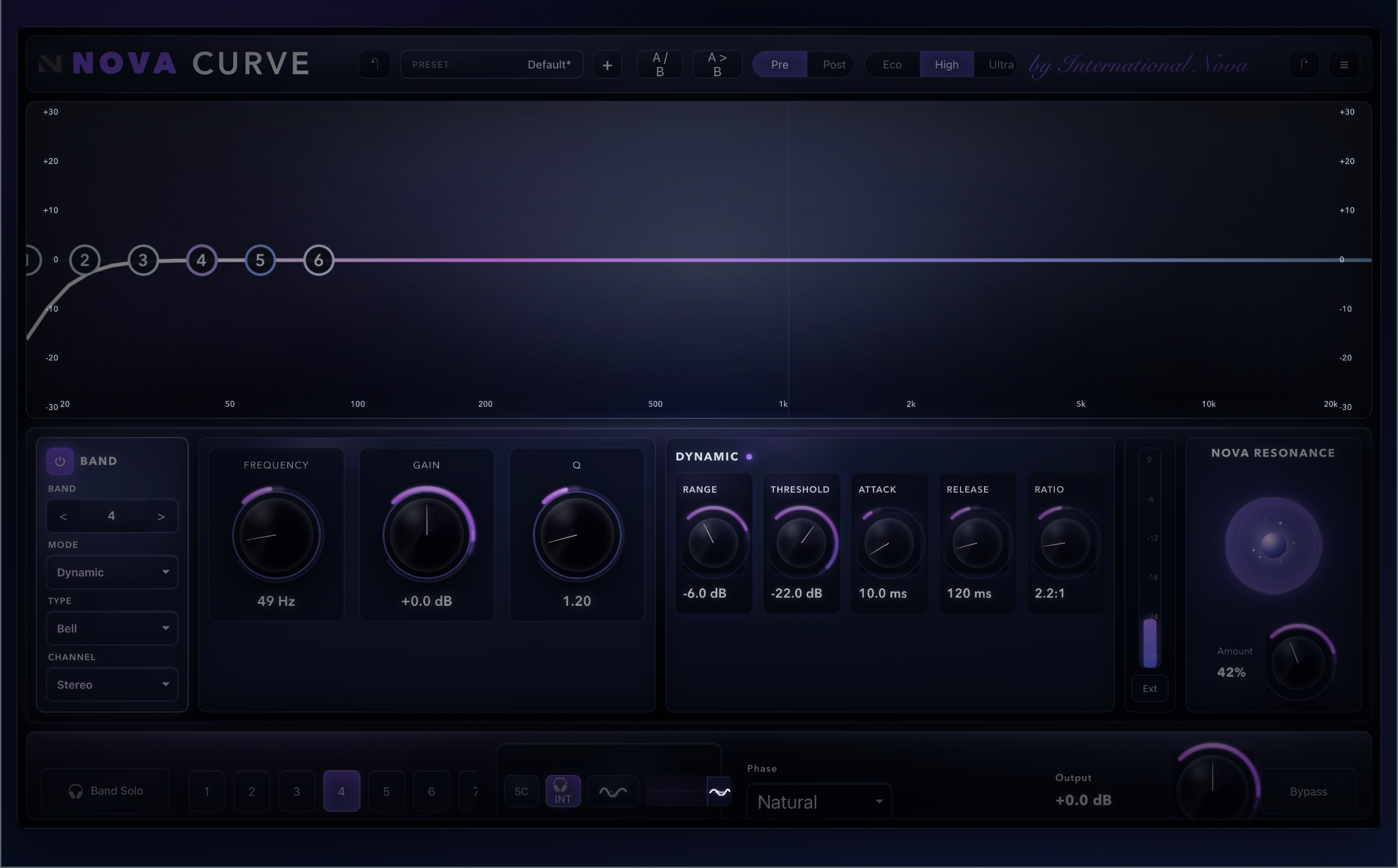Image resolution: width=1398 pixels, height=868 pixels.
Task: Click the Output +0.0 dB value
Action: [1083, 800]
